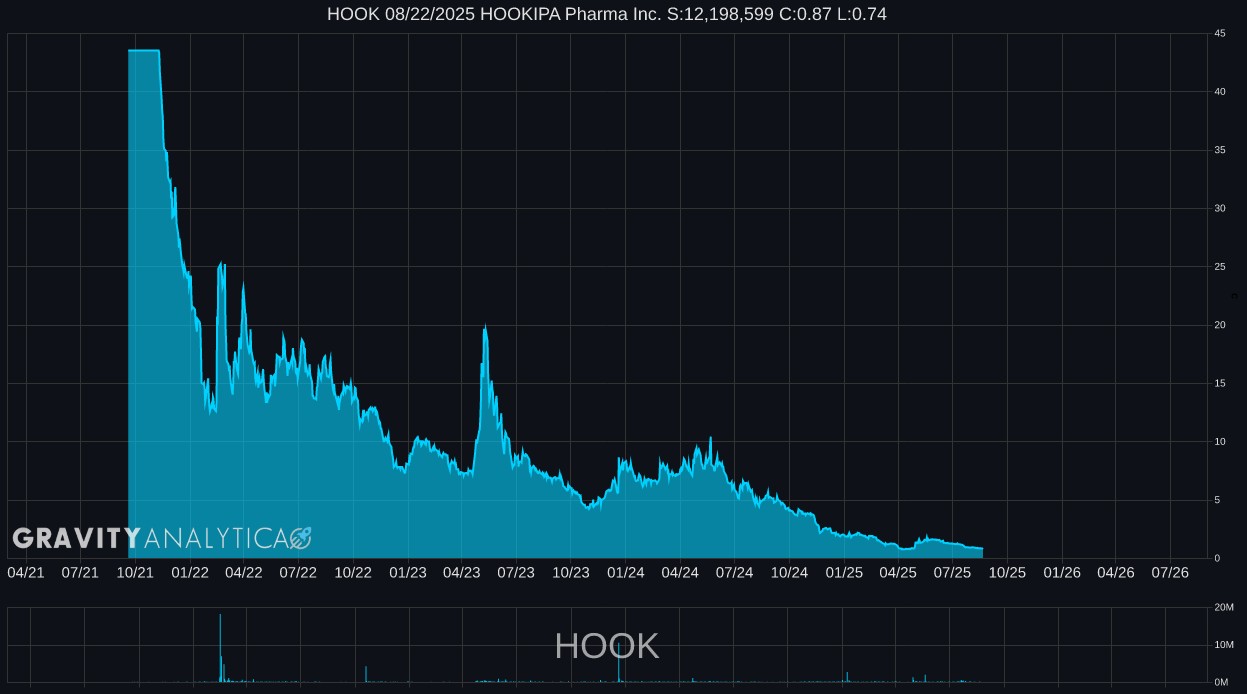This screenshot has height=694, width=1247.
Task: Select the 20 label on the price axis
Action: [1220, 325]
